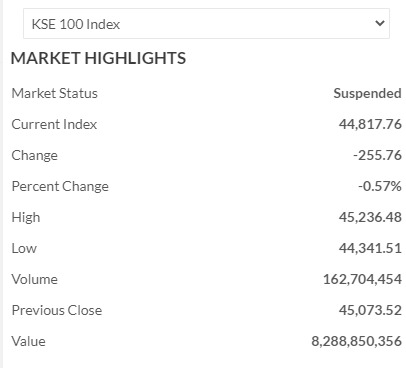Select the 44,341.51 low value
Screen dimensions: 406x368
(370, 248)
